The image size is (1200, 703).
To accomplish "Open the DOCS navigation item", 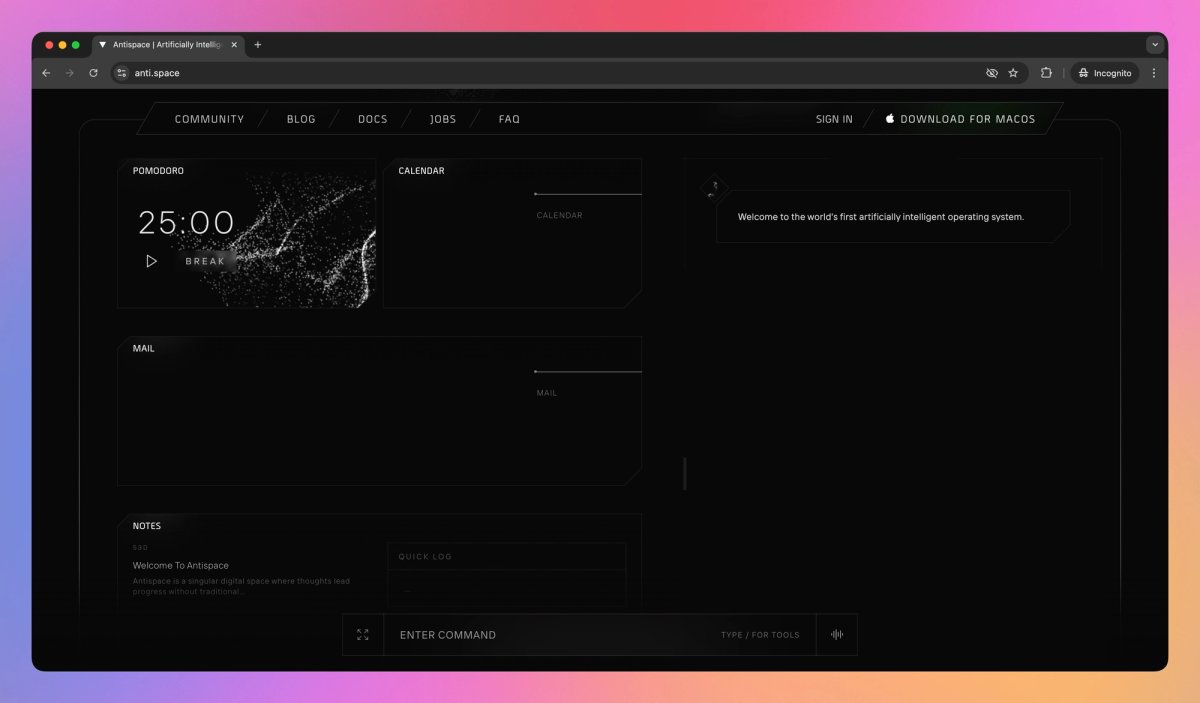I will tap(371, 118).
